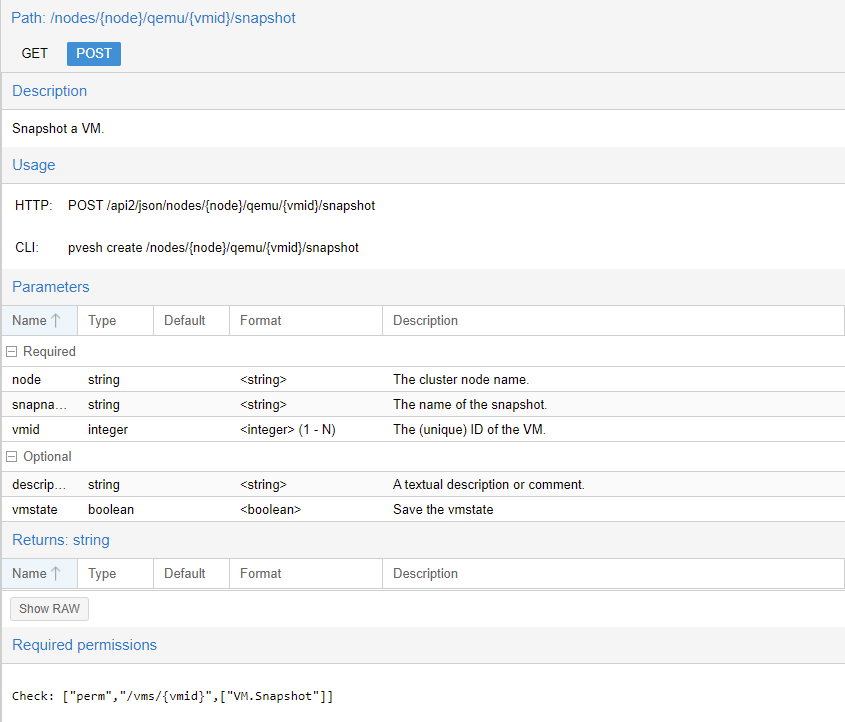
Task: Click sort arrow in Returns Name column
Action: click(x=56, y=574)
